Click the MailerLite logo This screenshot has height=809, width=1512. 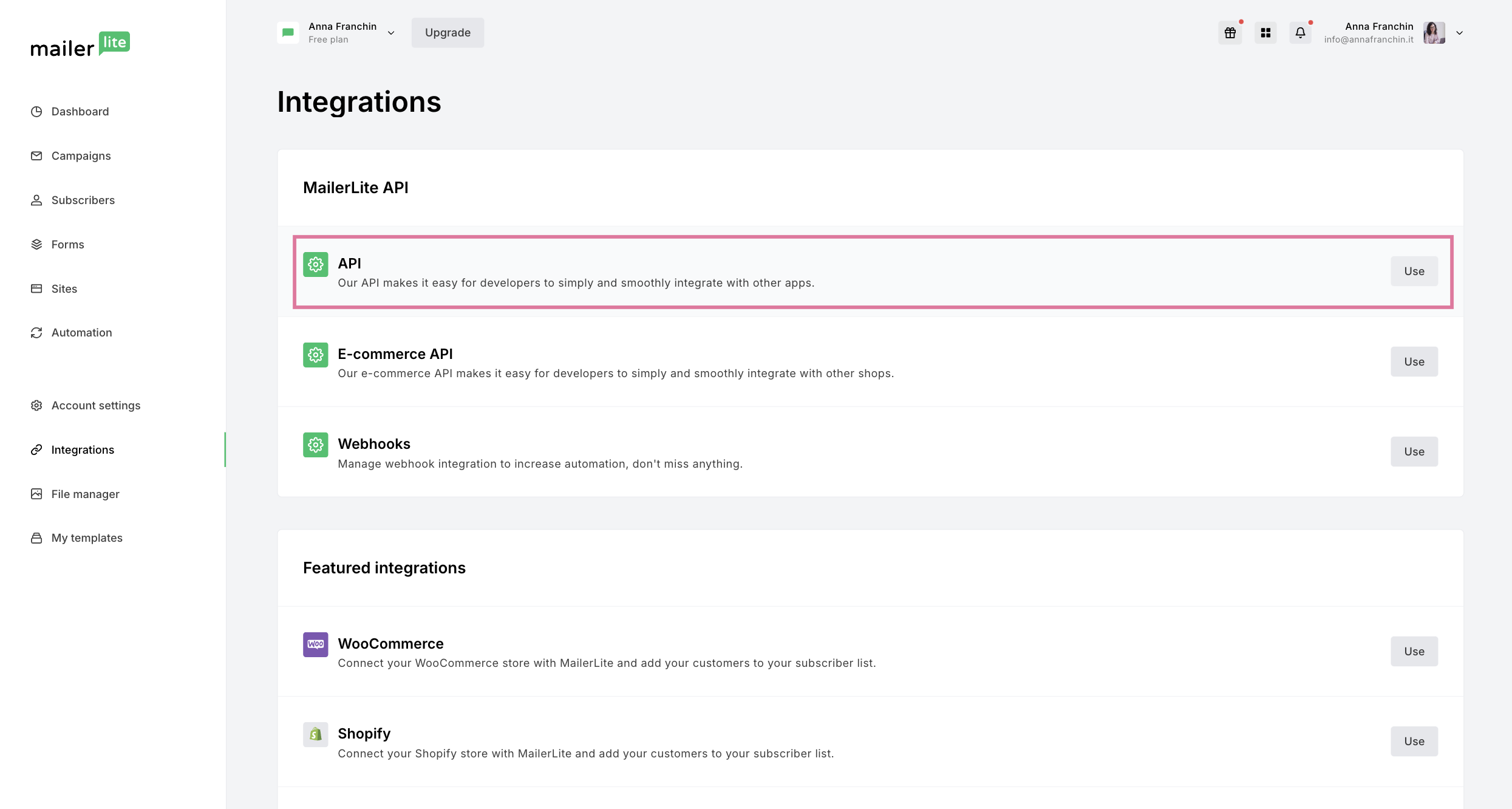click(x=80, y=44)
